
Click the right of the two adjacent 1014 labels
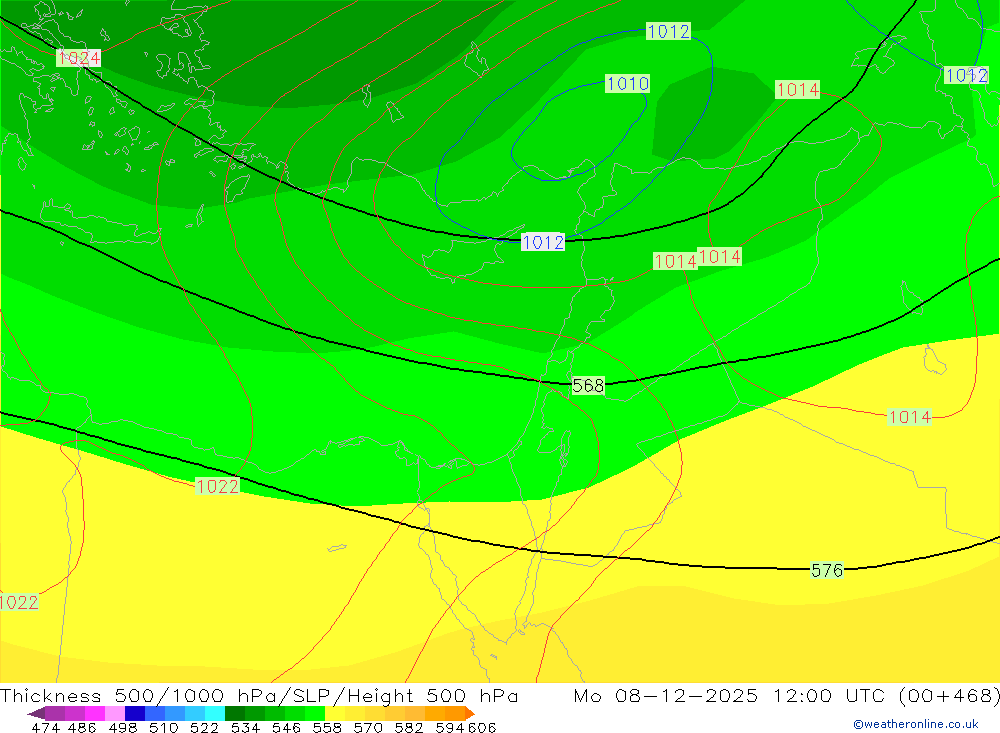pyautogui.click(x=719, y=256)
